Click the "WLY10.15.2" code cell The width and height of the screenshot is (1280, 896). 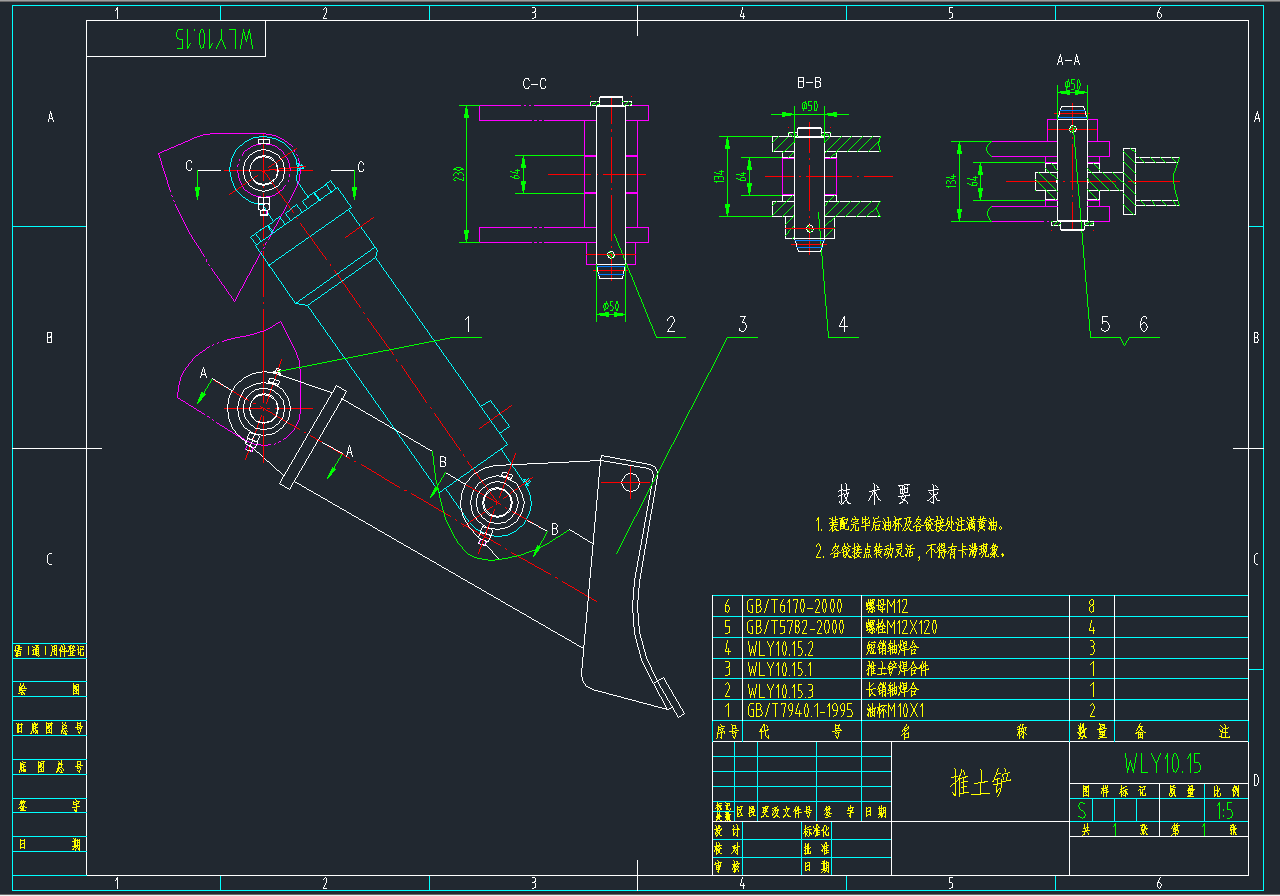click(780, 648)
